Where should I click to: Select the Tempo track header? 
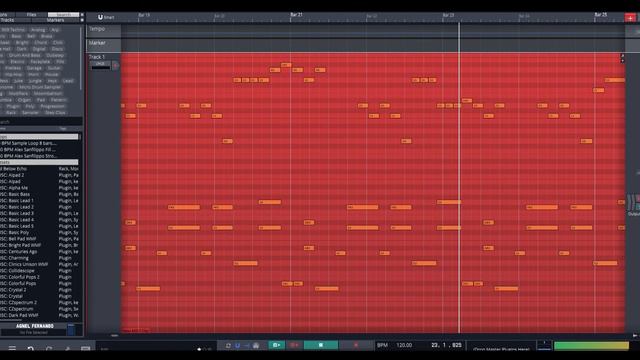pos(104,31)
